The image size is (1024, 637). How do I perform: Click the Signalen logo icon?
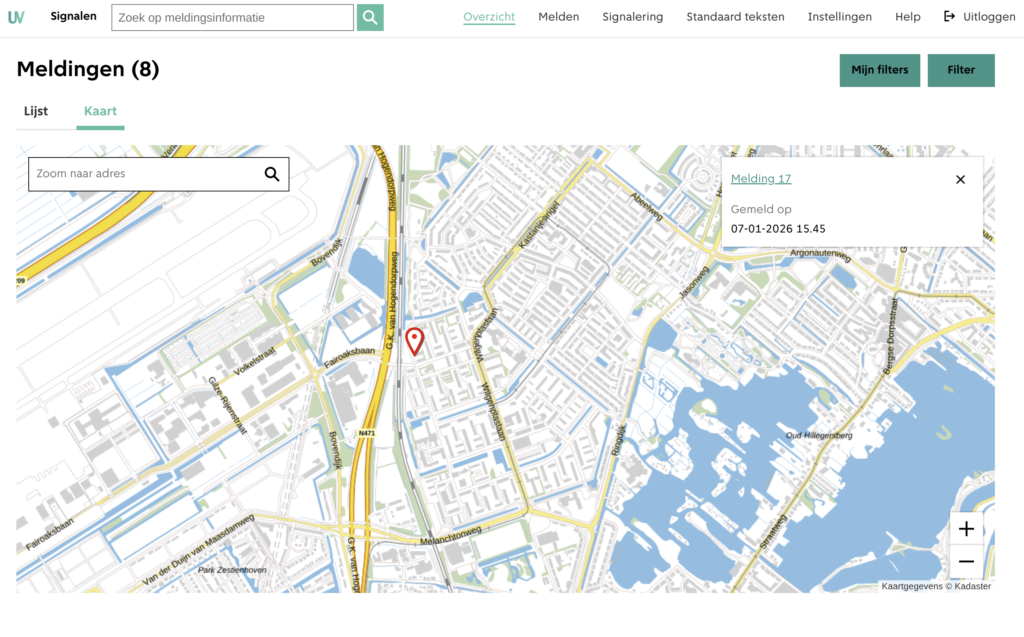pyautogui.click(x=16, y=17)
